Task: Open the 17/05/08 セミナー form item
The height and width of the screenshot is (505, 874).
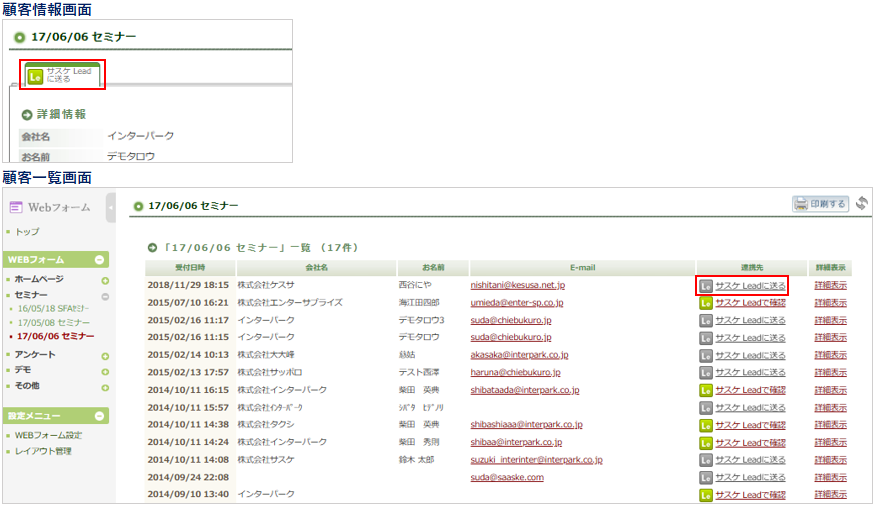Action: point(54,322)
